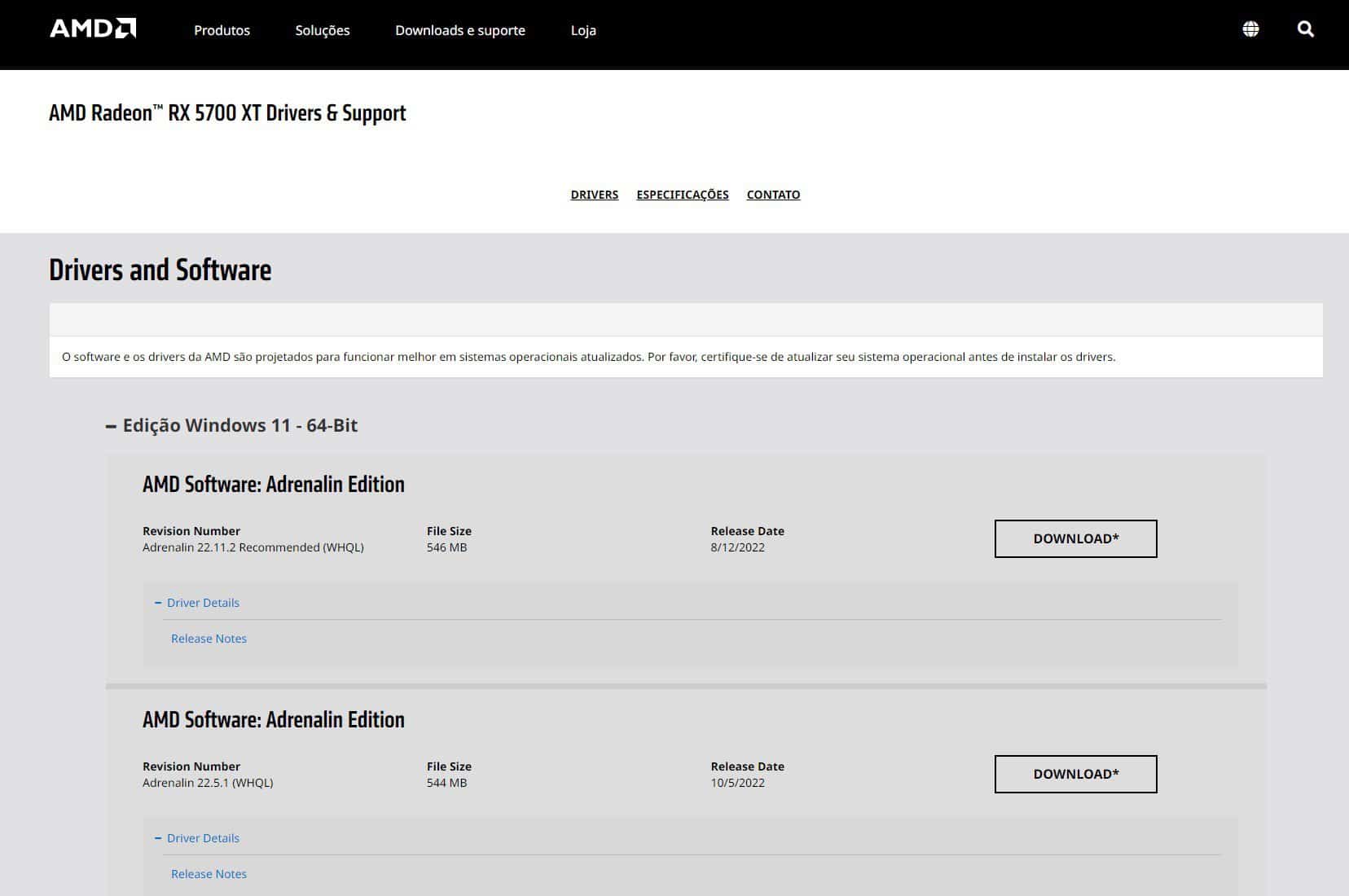The image size is (1349, 896).
Task: Open Downloads e suporte menu
Action: (x=459, y=30)
